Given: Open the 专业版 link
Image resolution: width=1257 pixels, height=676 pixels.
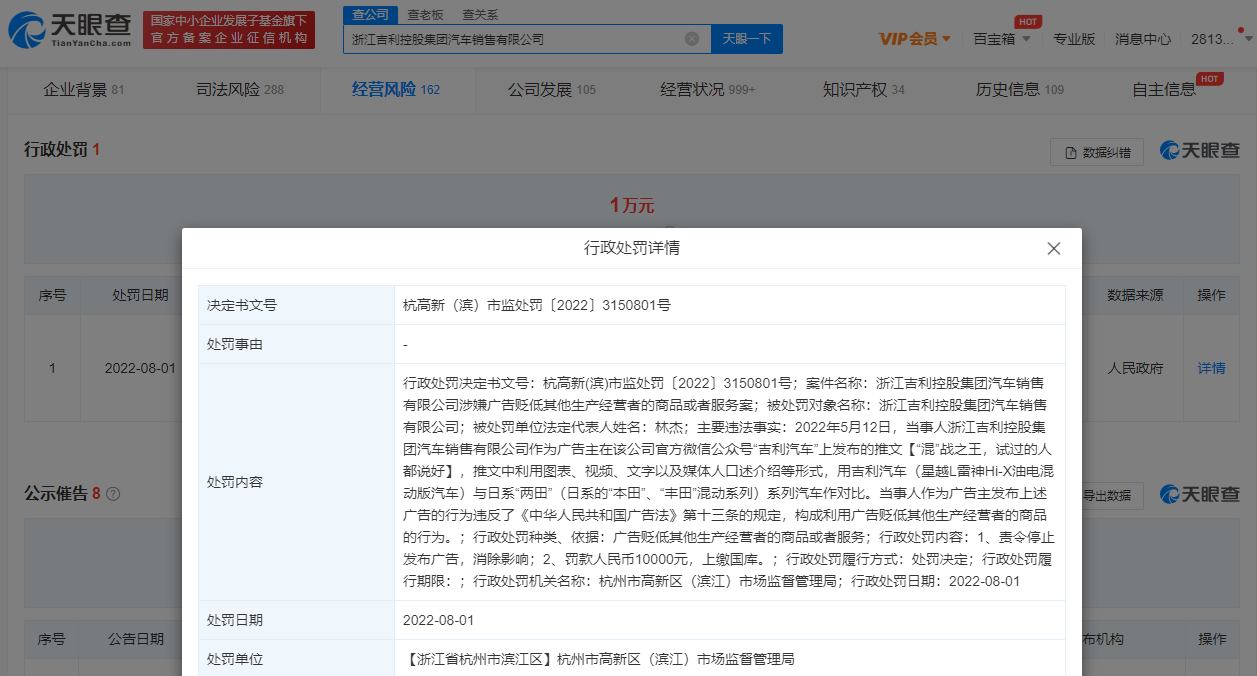Looking at the screenshot, I should click(x=1074, y=39).
